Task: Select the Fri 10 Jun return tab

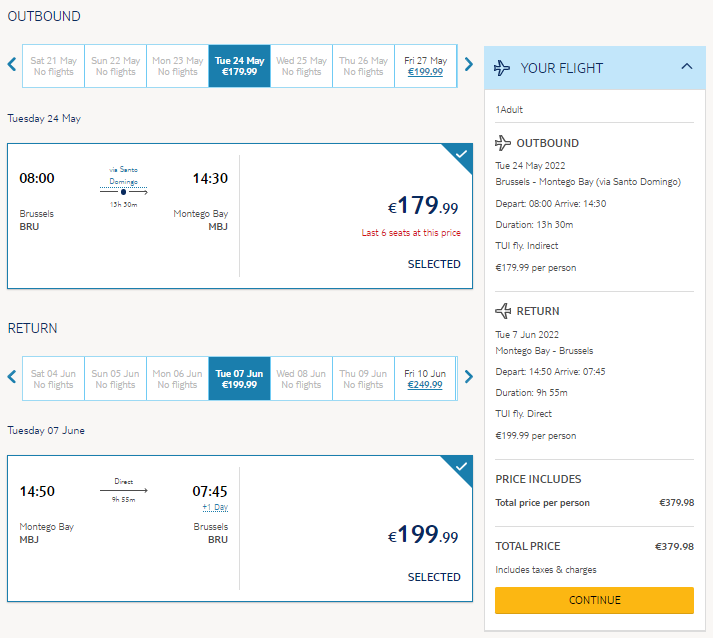Action: click(x=426, y=378)
